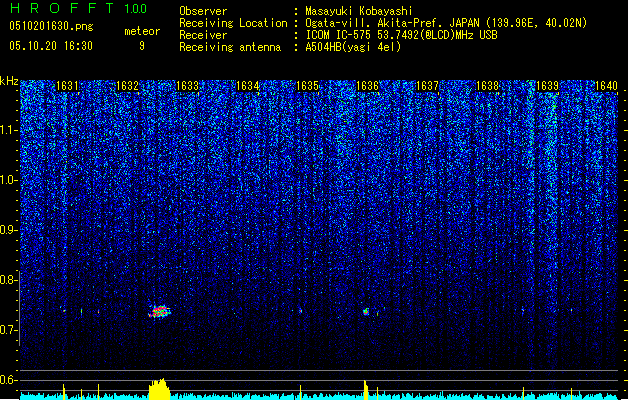The image size is (629, 400).
Task: Click the 0.8 kHz axis tick label
Action: [x=9, y=280]
